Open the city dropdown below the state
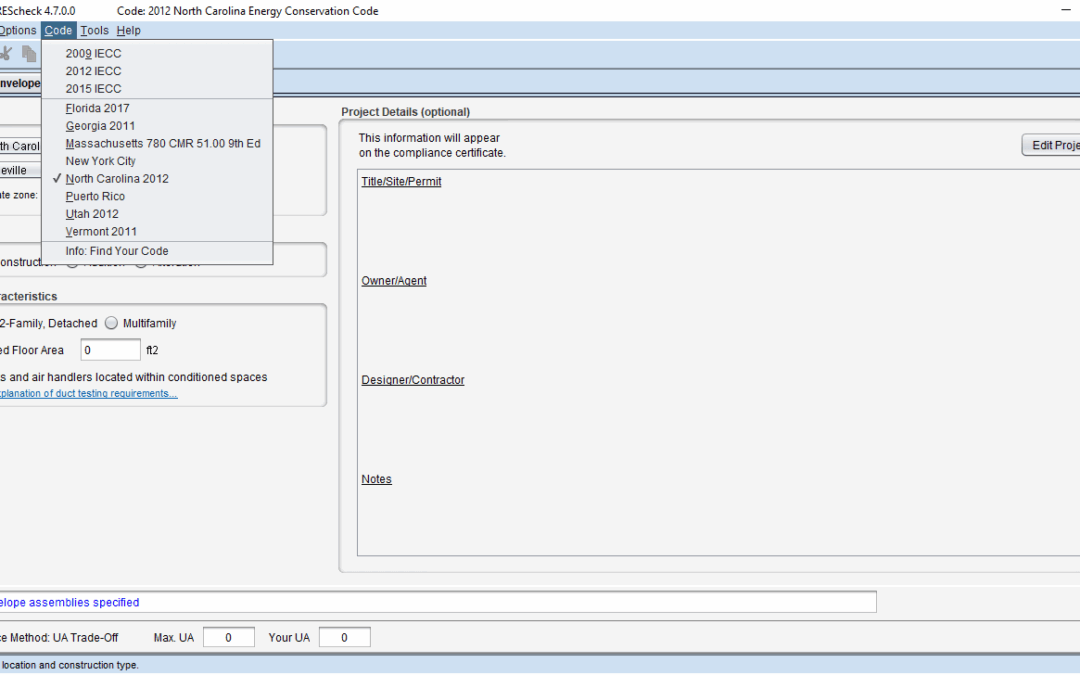This screenshot has height=675, width=1080. pos(20,170)
